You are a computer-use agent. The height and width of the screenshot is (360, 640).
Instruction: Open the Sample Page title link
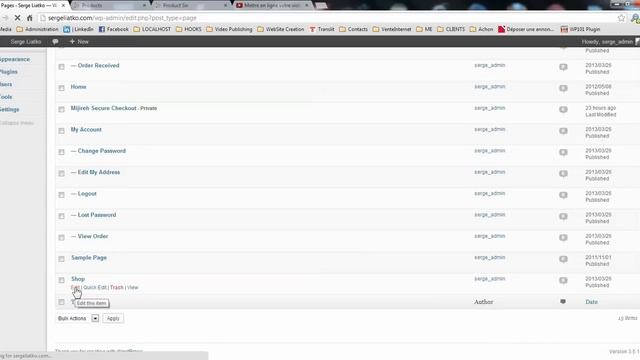[x=89, y=258]
